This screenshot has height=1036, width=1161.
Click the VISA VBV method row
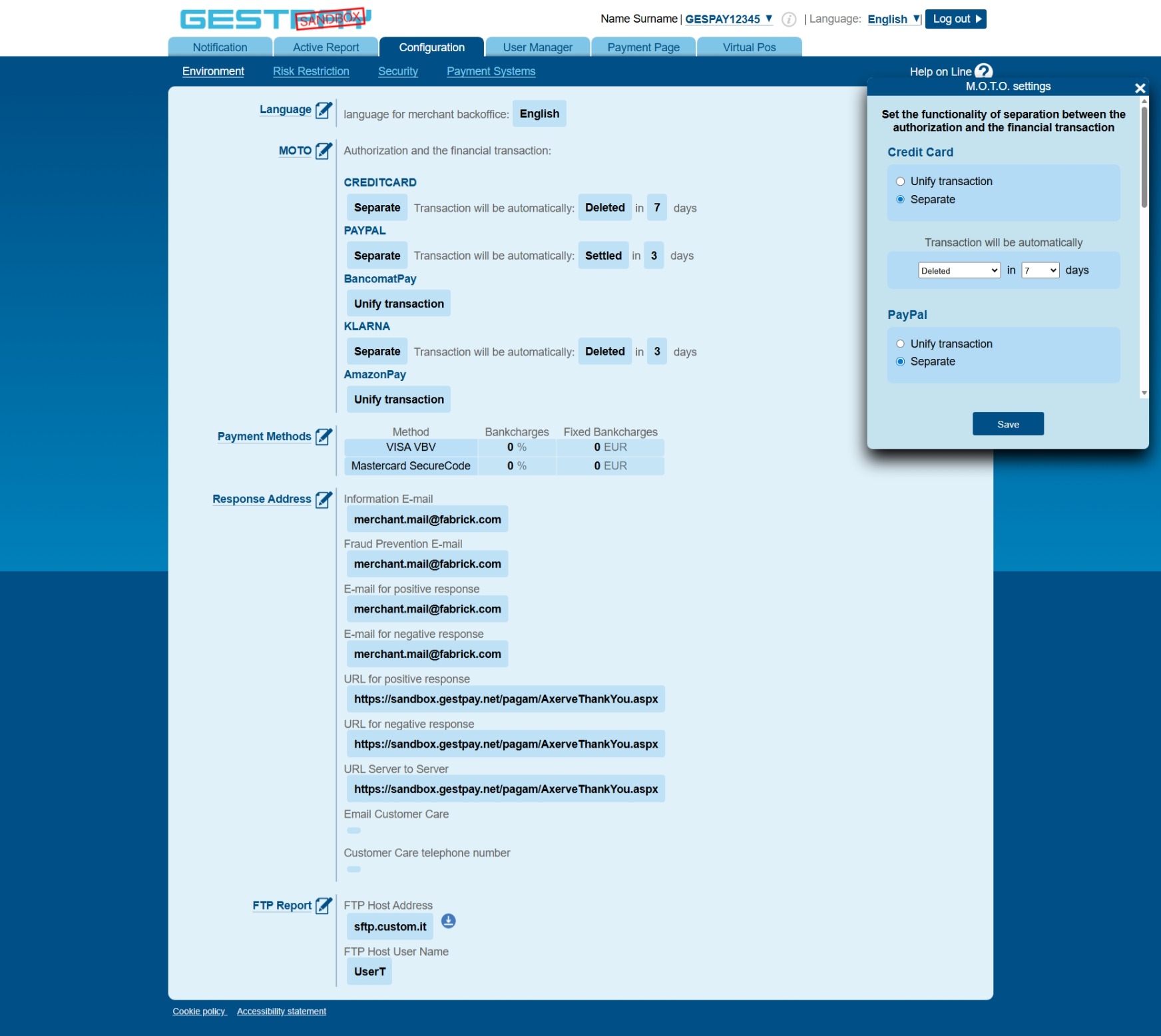[x=504, y=447]
